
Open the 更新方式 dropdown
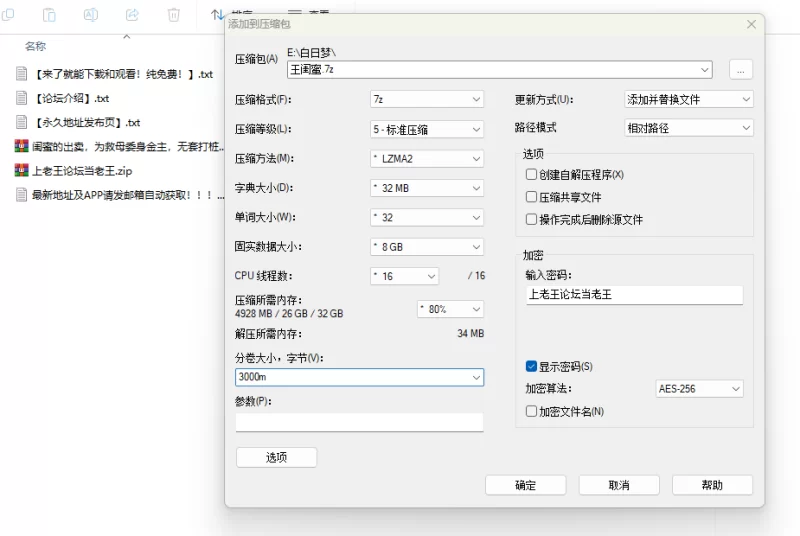688,99
